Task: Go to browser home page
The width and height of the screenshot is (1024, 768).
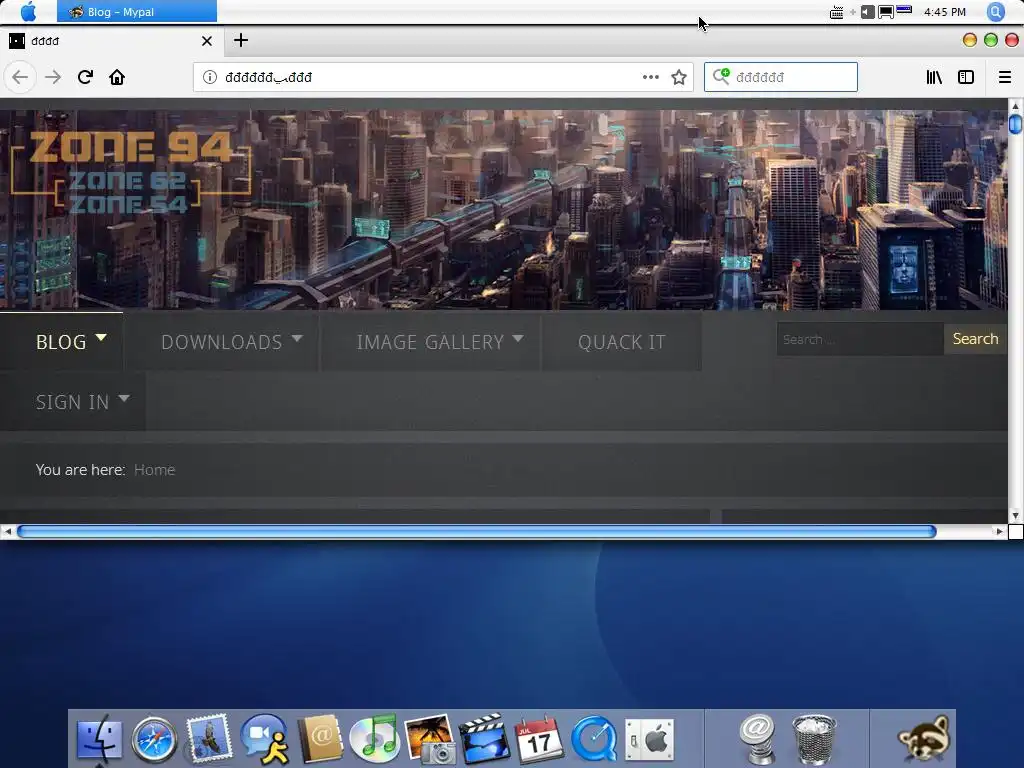Action: [x=117, y=77]
